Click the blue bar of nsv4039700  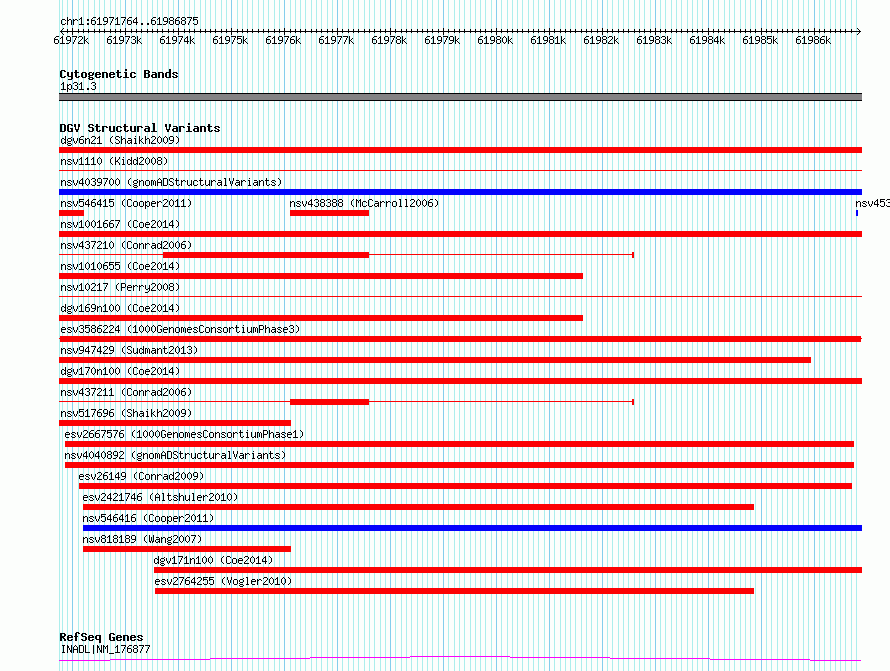pos(460,192)
